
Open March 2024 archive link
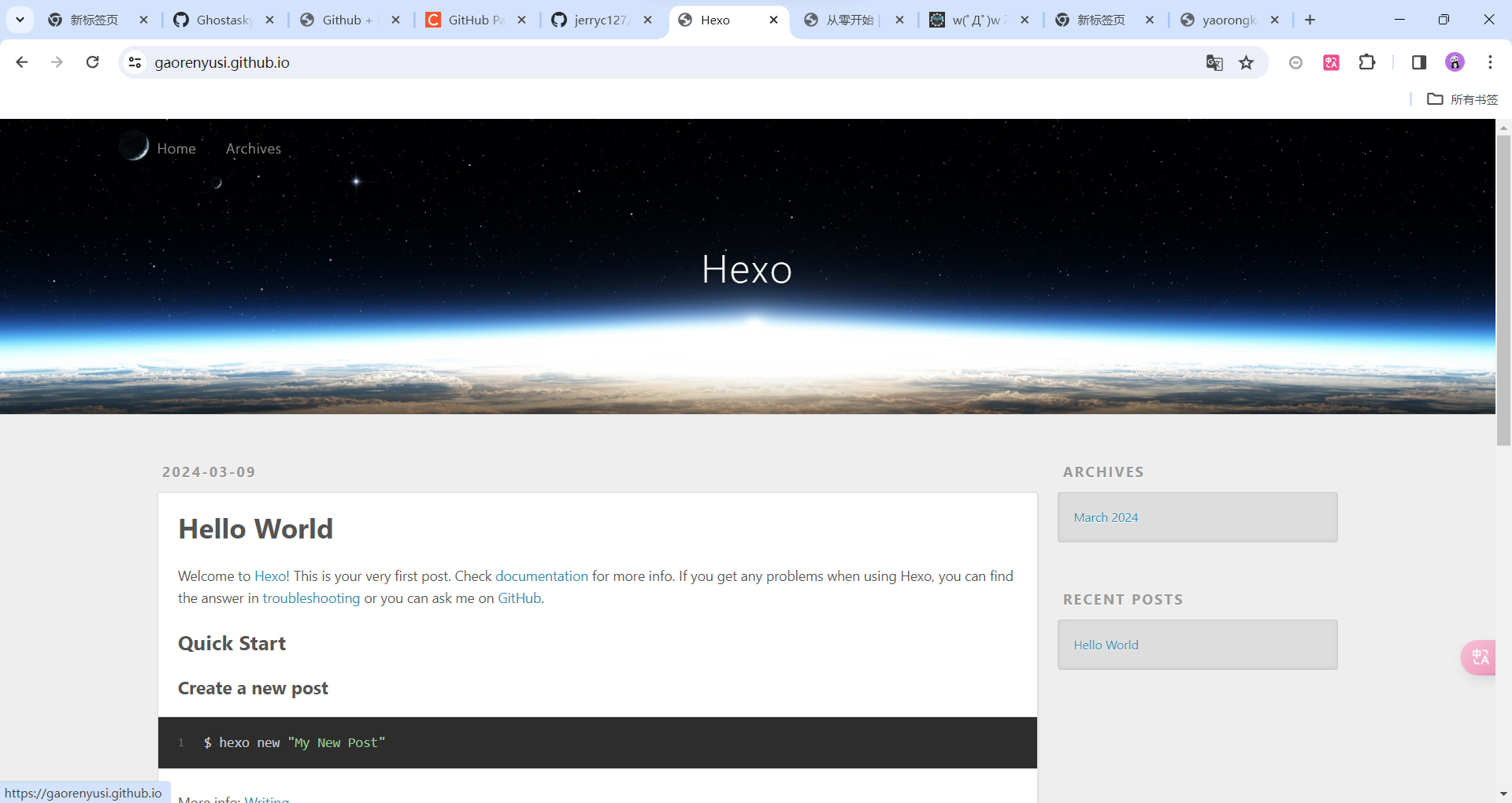tap(1106, 517)
